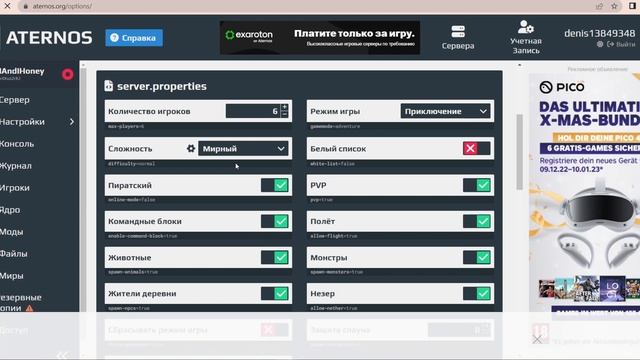Click the gear icon next to Сложность
The width and height of the screenshot is (640, 360).
[191, 149]
